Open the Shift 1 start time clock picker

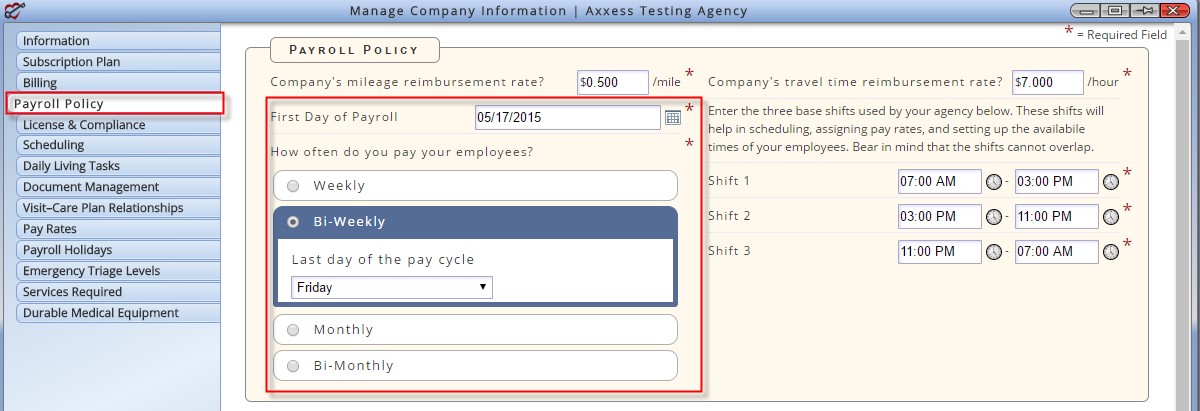994,182
